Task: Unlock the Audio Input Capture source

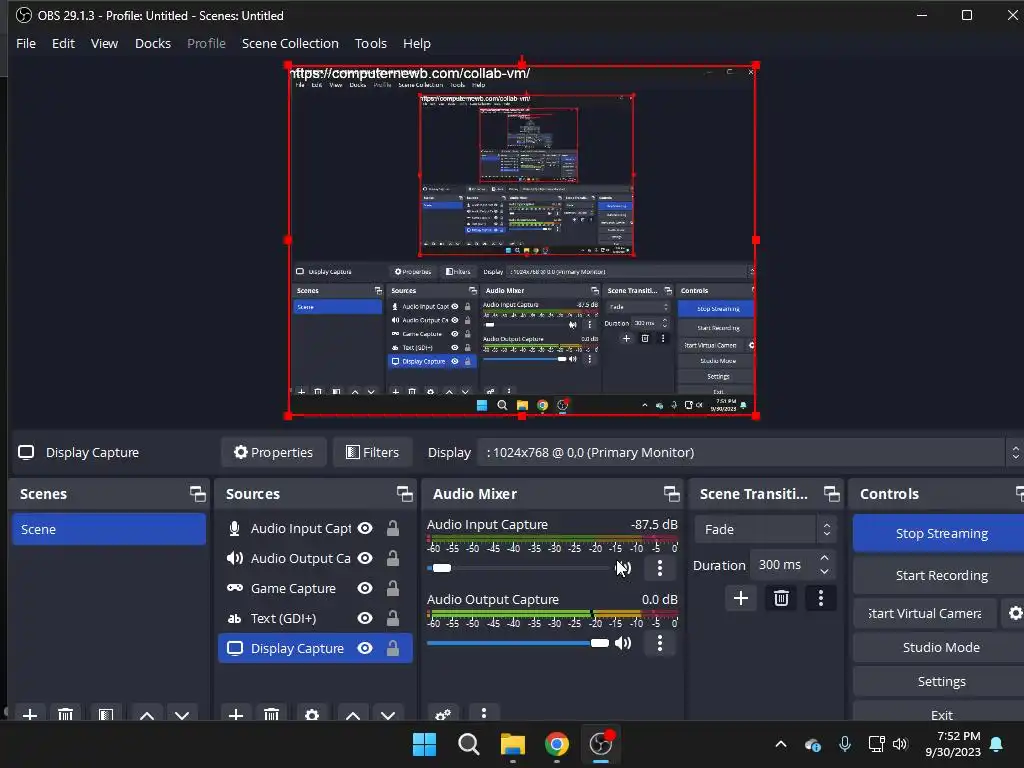Action: pyautogui.click(x=392, y=528)
